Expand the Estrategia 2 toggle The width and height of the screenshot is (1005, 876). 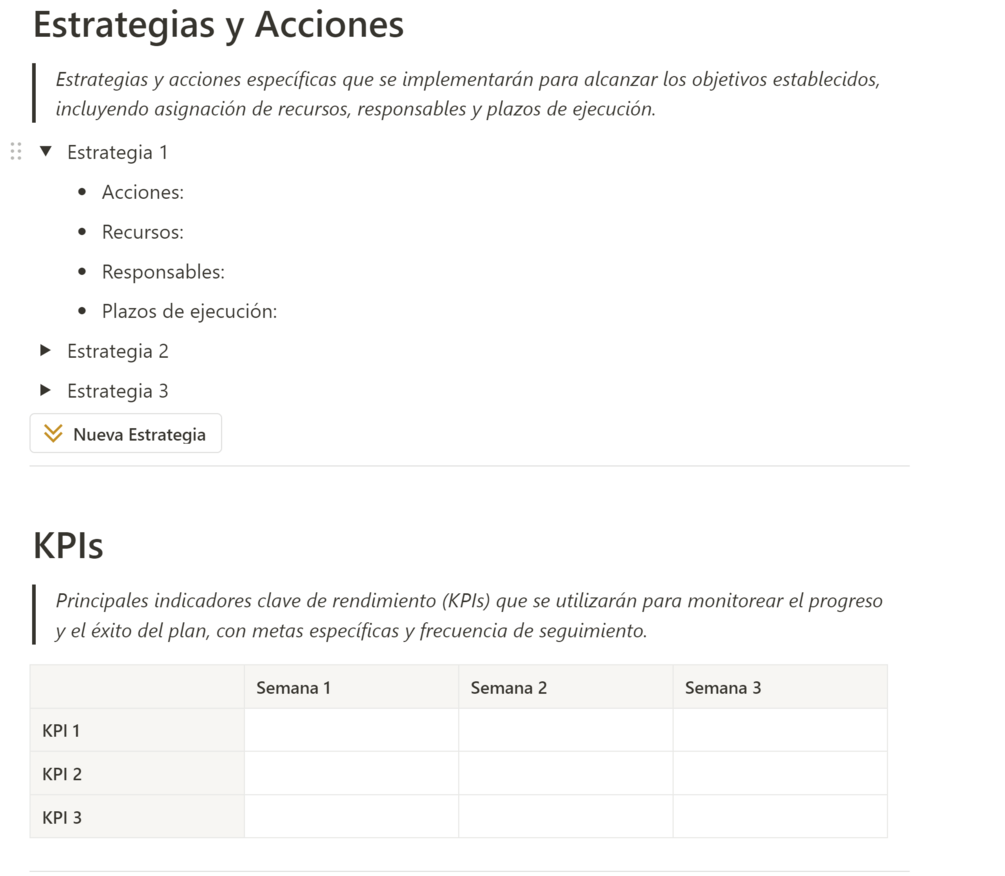click(x=45, y=351)
